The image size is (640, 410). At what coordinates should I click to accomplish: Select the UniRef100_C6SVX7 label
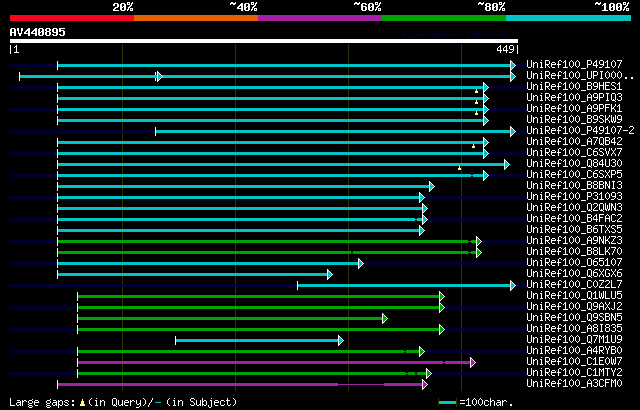pos(574,153)
